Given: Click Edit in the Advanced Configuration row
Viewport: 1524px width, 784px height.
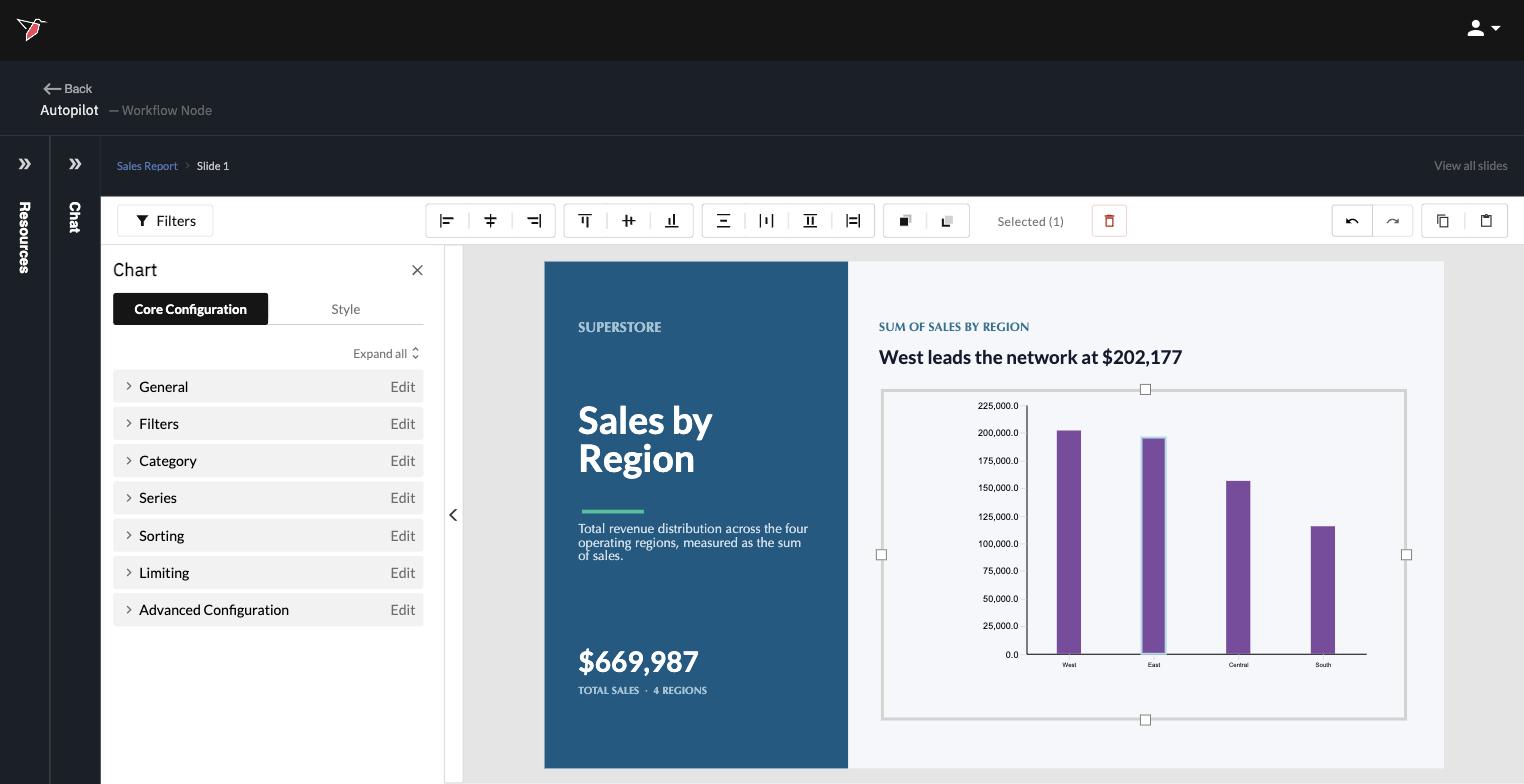Looking at the screenshot, I should click(402, 610).
